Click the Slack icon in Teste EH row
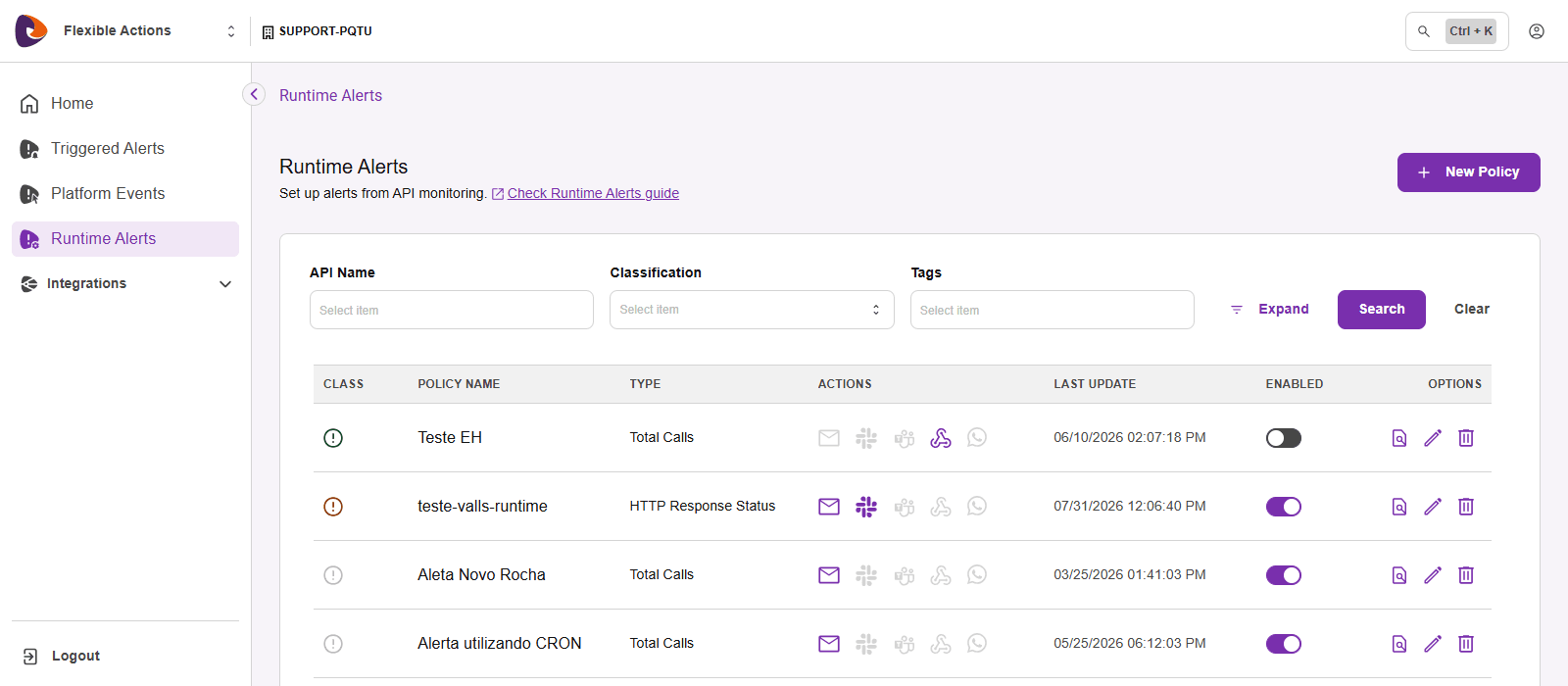 (866, 438)
